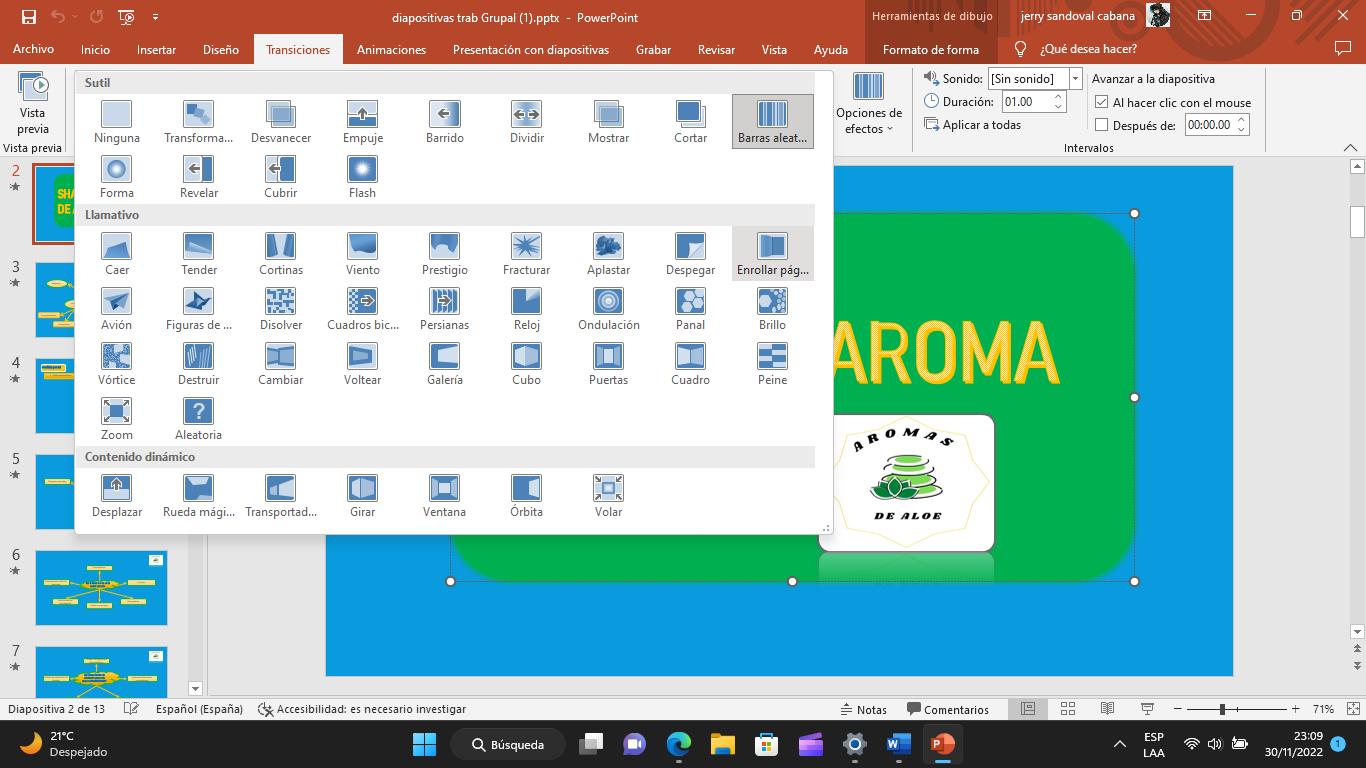Choose the Zoom transition
This screenshot has height=768, width=1366.
point(117,419)
